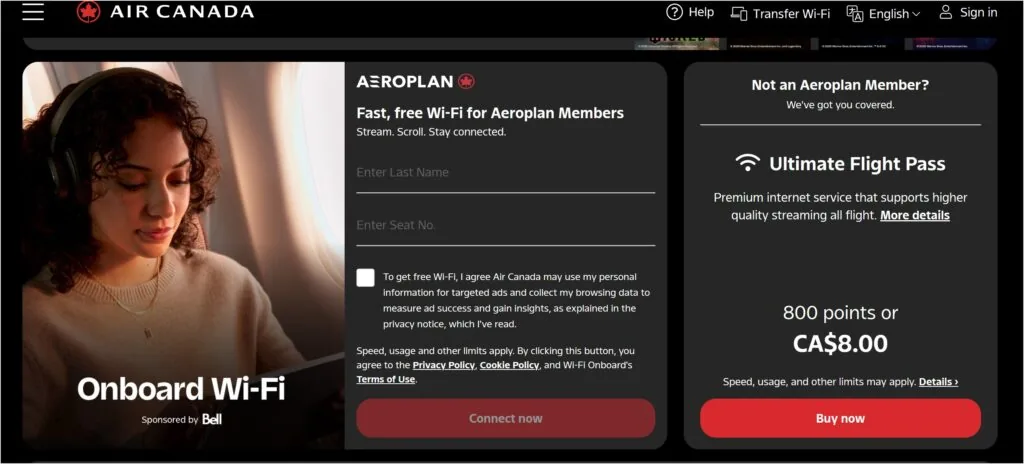Open the Terms of Use link
The height and width of the screenshot is (464, 1024).
(x=385, y=379)
